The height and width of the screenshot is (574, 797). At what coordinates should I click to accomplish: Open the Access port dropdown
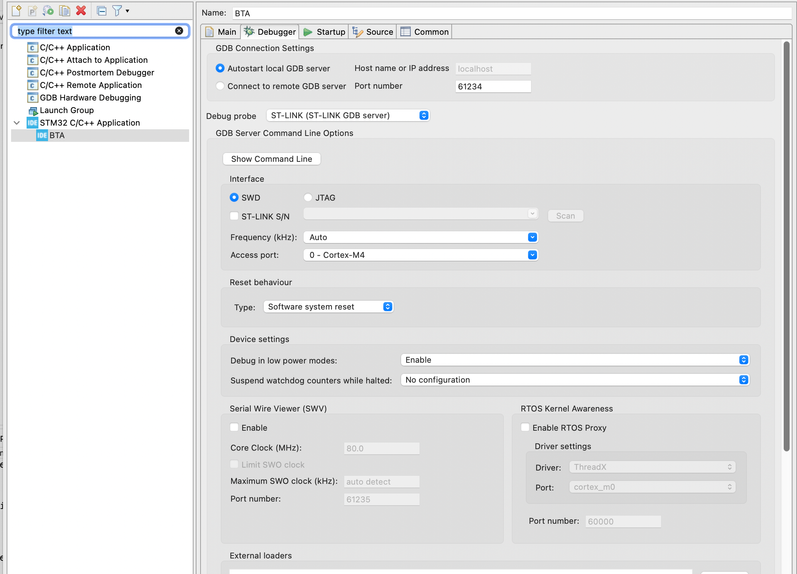click(420, 255)
